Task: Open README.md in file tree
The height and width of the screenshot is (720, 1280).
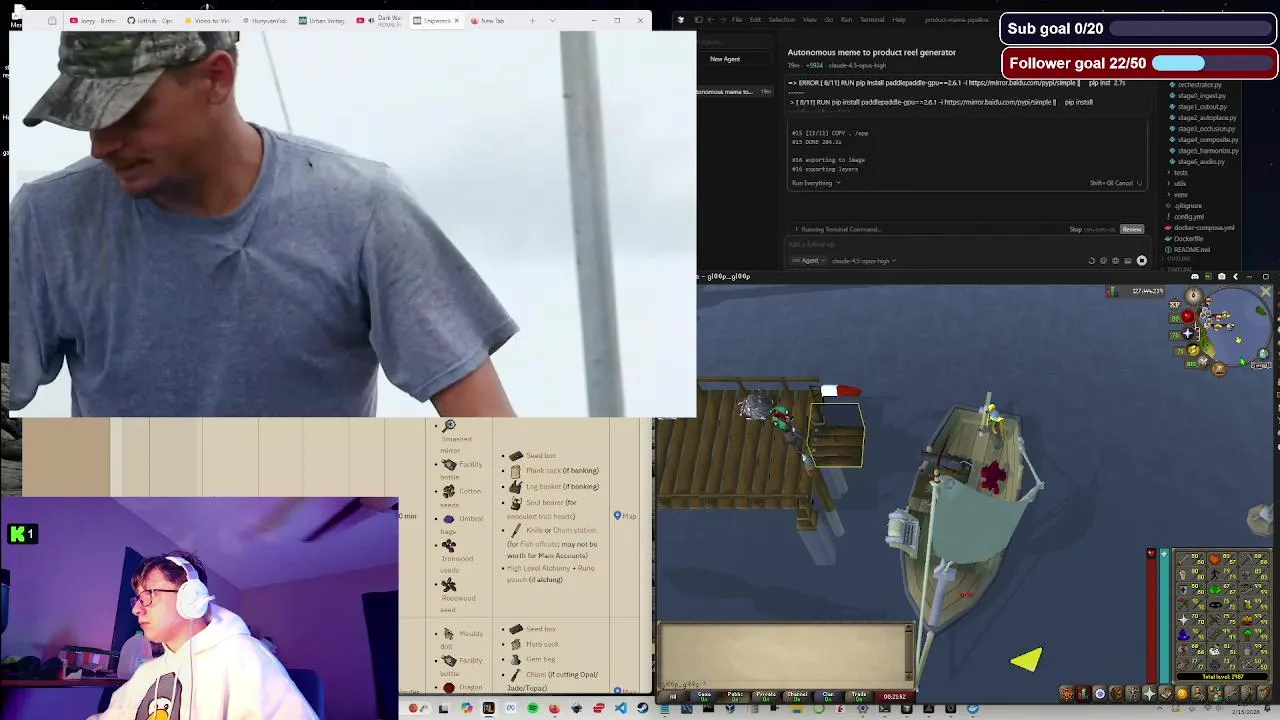Action: [1192, 249]
